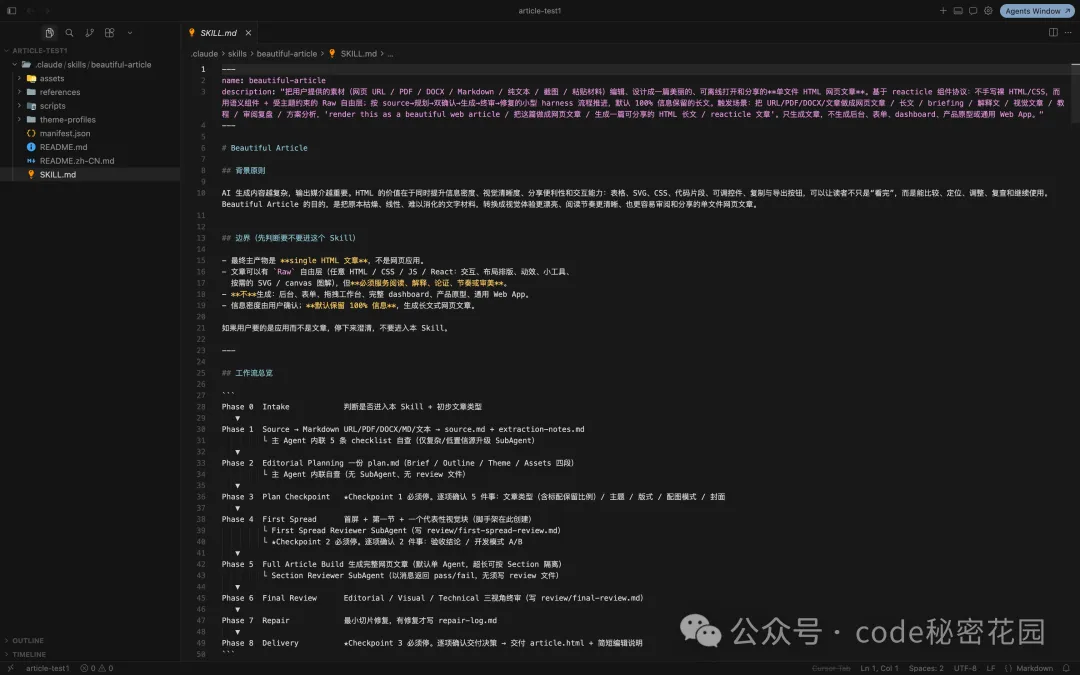1080x675 pixels.
Task: Click README.zh-CN.md markdown file icon
Action: pos(31,161)
